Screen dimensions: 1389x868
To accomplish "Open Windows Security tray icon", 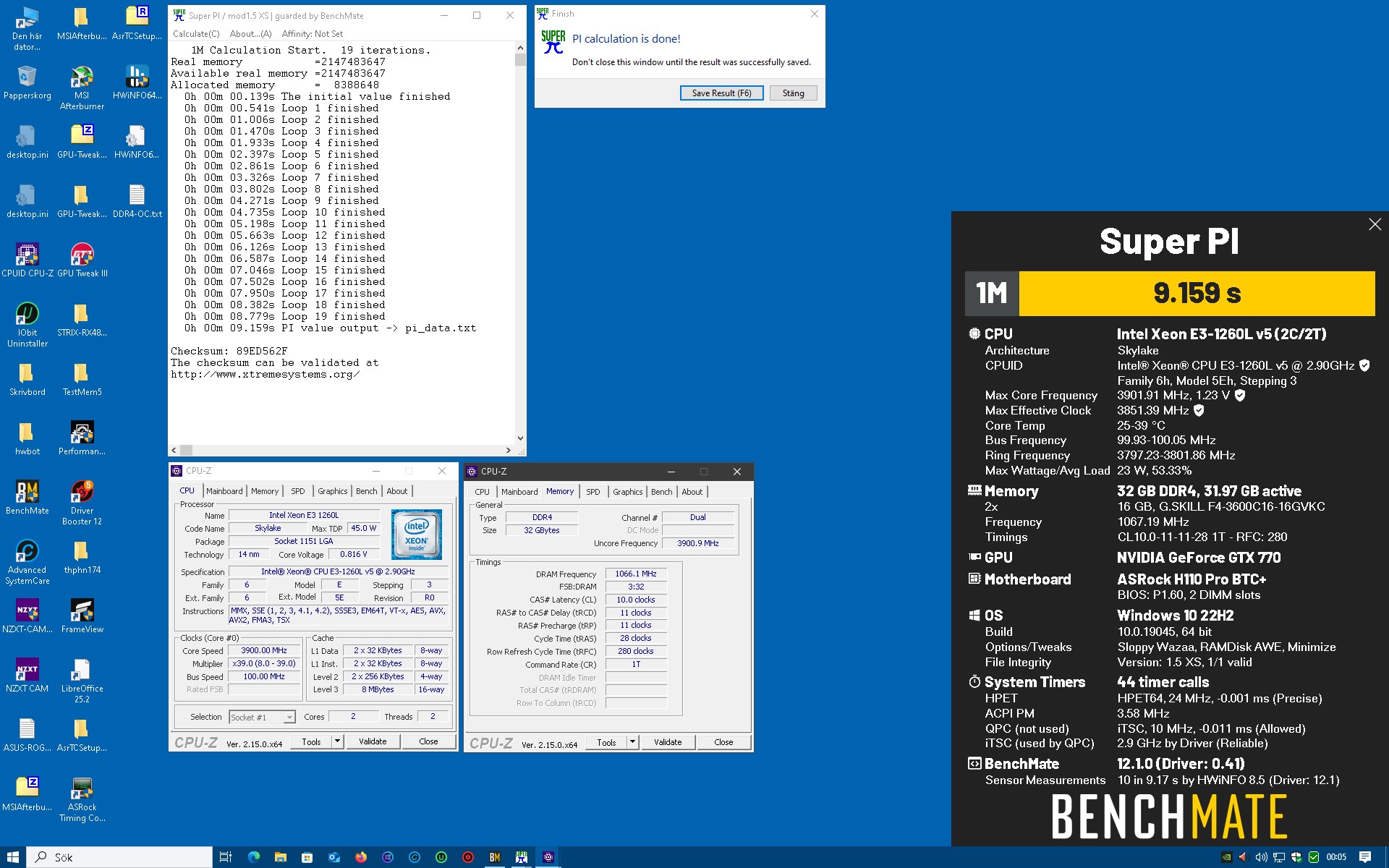I will 1296,857.
